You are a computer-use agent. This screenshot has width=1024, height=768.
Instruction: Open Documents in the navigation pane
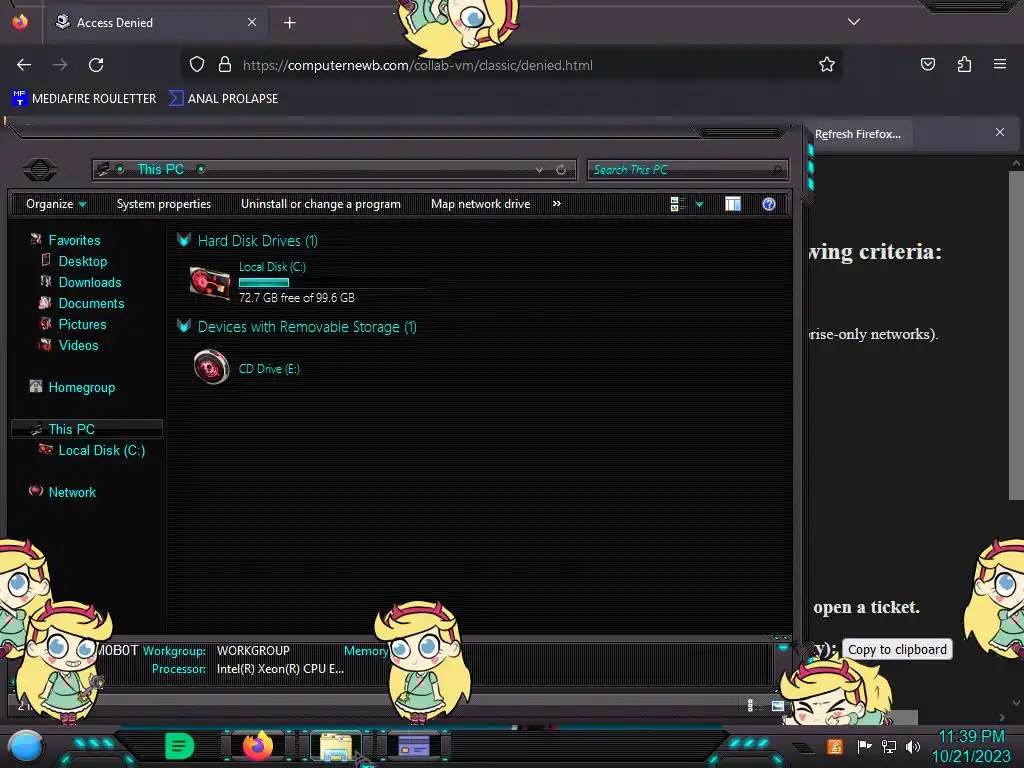pyautogui.click(x=91, y=303)
